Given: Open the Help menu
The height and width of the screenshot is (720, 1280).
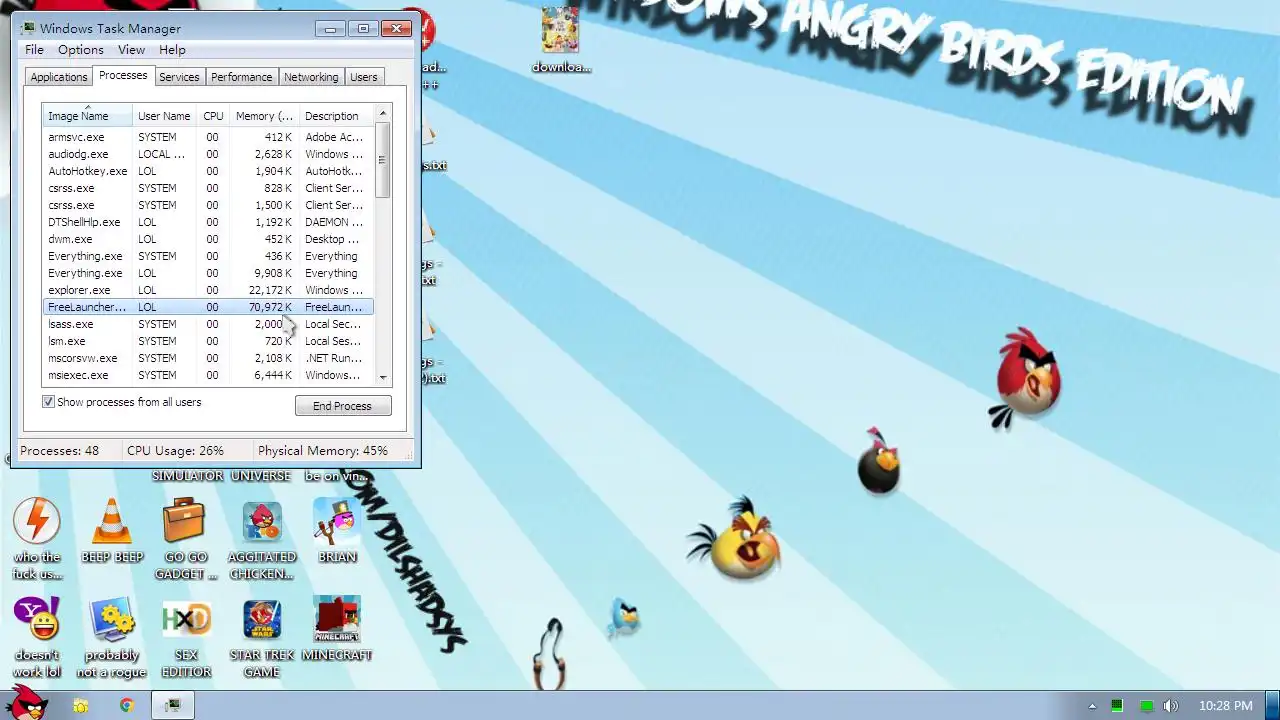Looking at the screenshot, I should click(x=172, y=50).
